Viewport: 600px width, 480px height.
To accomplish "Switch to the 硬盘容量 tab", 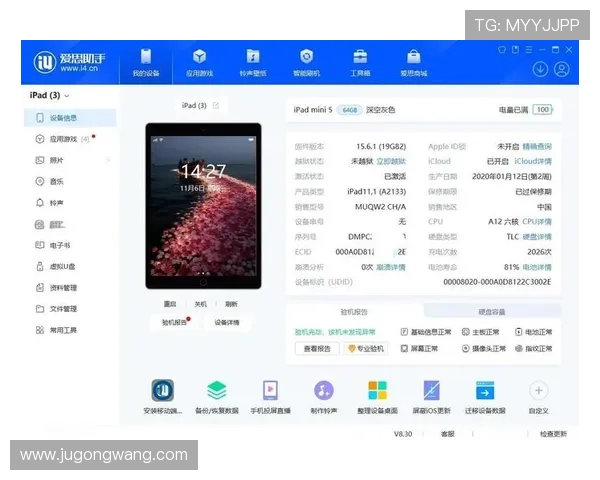I will pos(492,312).
